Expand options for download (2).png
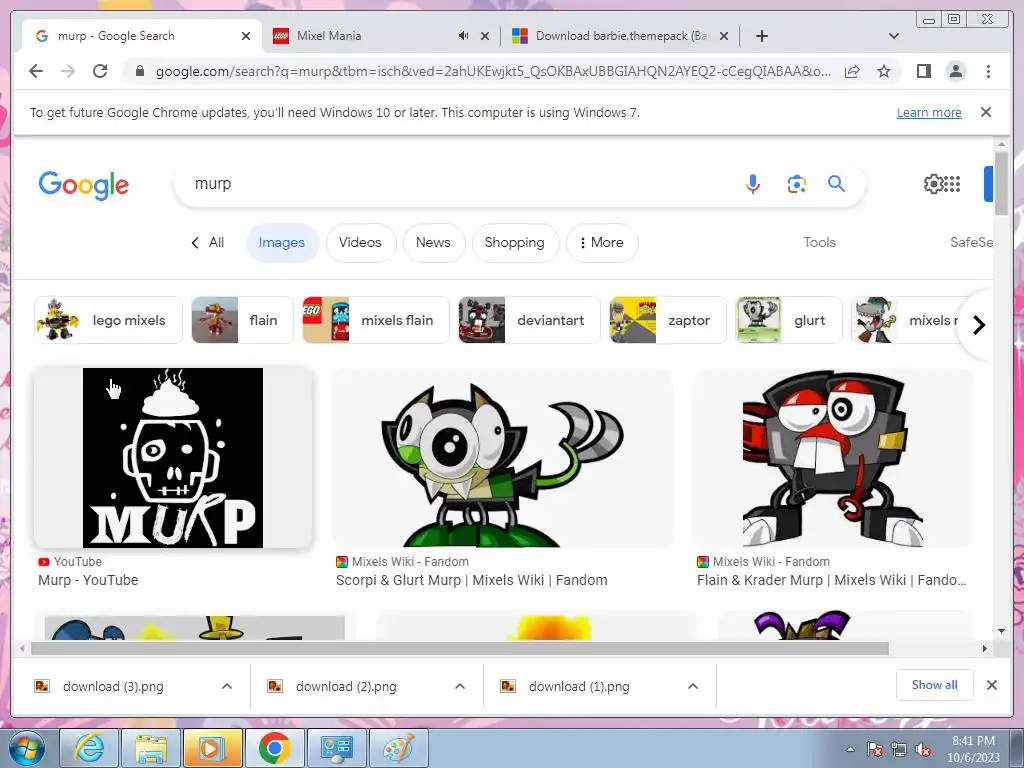The width and height of the screenshot is (1024, 768). 460,686
